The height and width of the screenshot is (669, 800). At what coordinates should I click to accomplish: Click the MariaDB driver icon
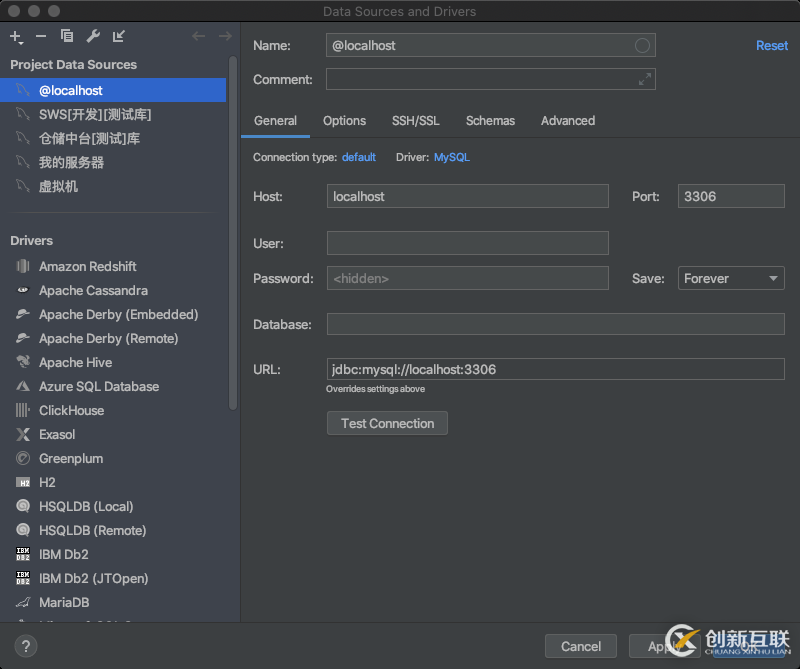point(23,602)
